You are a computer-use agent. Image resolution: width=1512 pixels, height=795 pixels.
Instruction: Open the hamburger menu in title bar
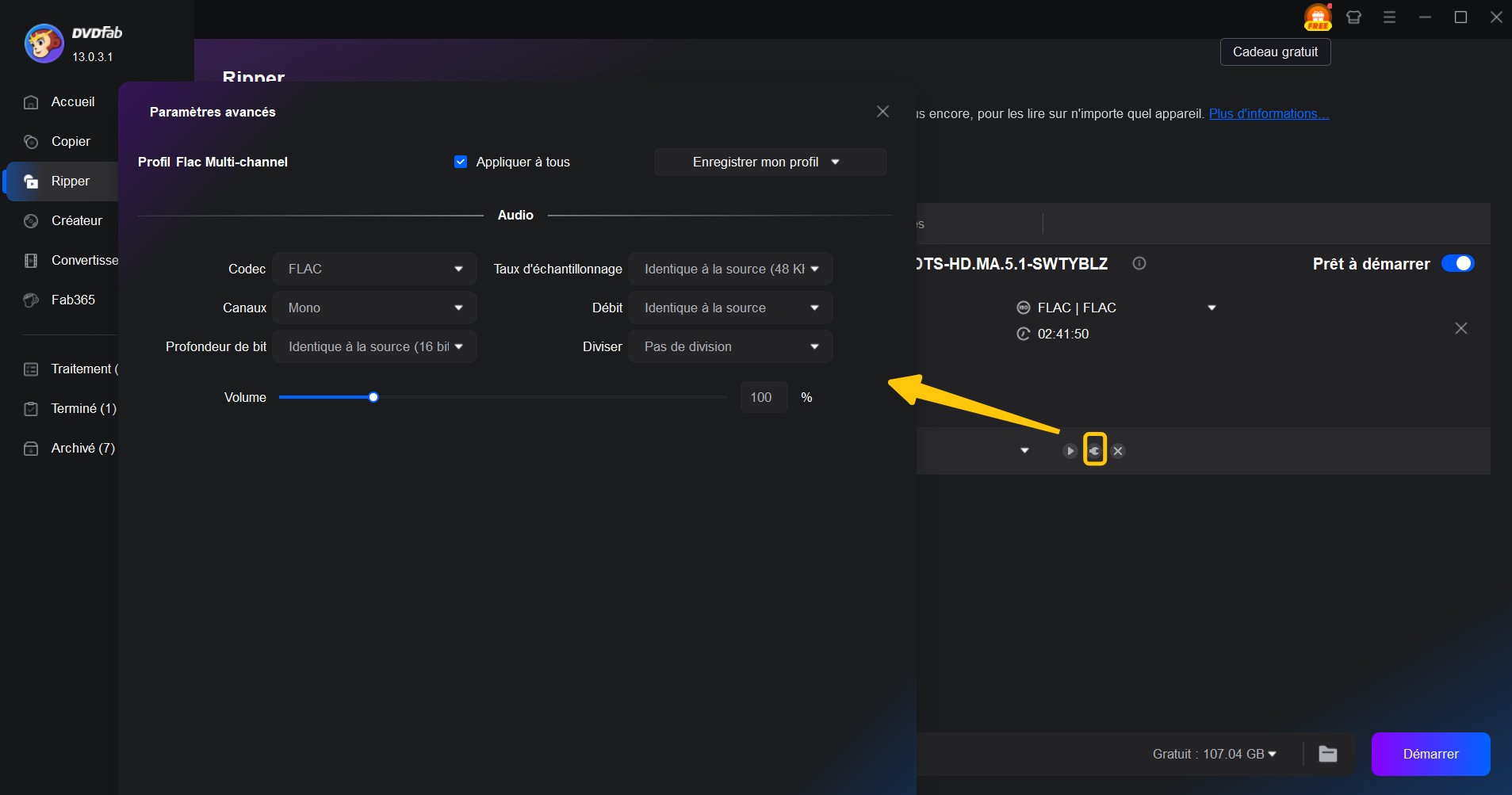(x=1389, y=17)
